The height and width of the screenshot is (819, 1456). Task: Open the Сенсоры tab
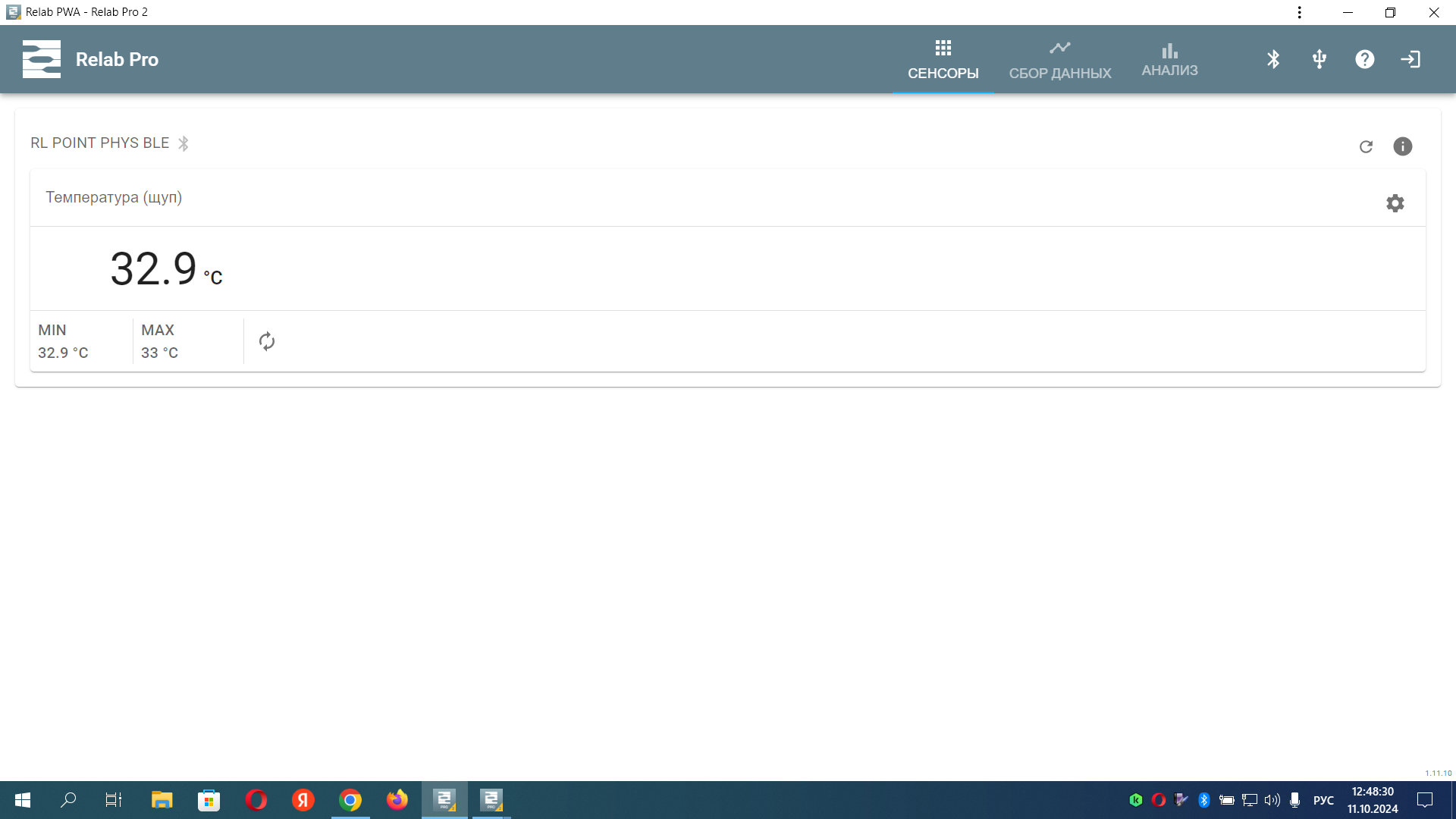(x=943, y=60)
